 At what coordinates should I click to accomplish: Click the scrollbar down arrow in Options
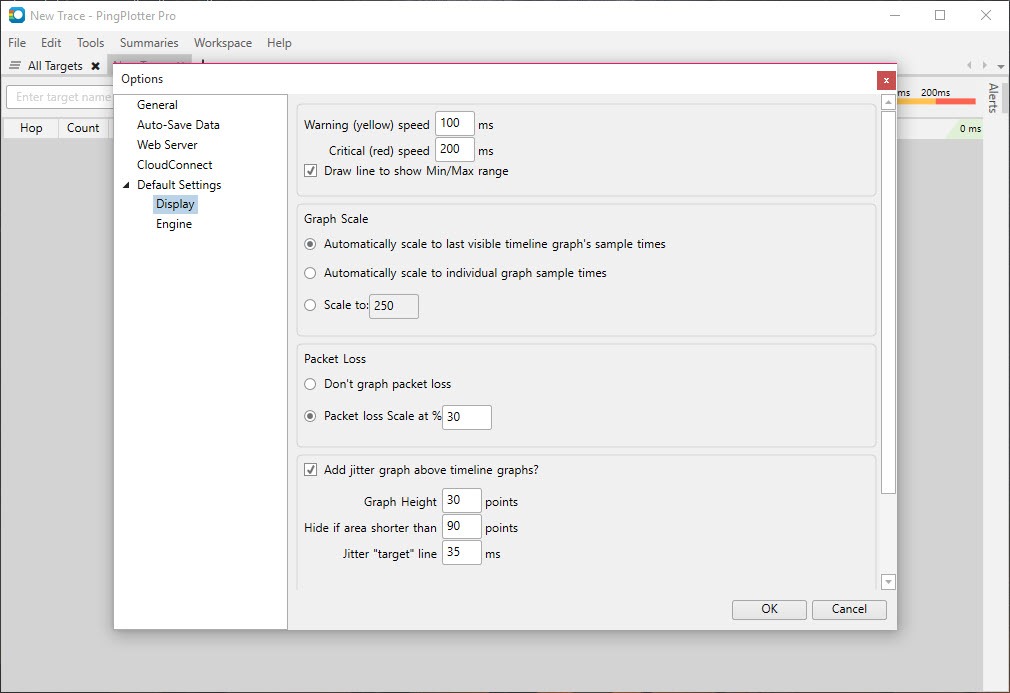pyautogui.click(x=888, y=582)
